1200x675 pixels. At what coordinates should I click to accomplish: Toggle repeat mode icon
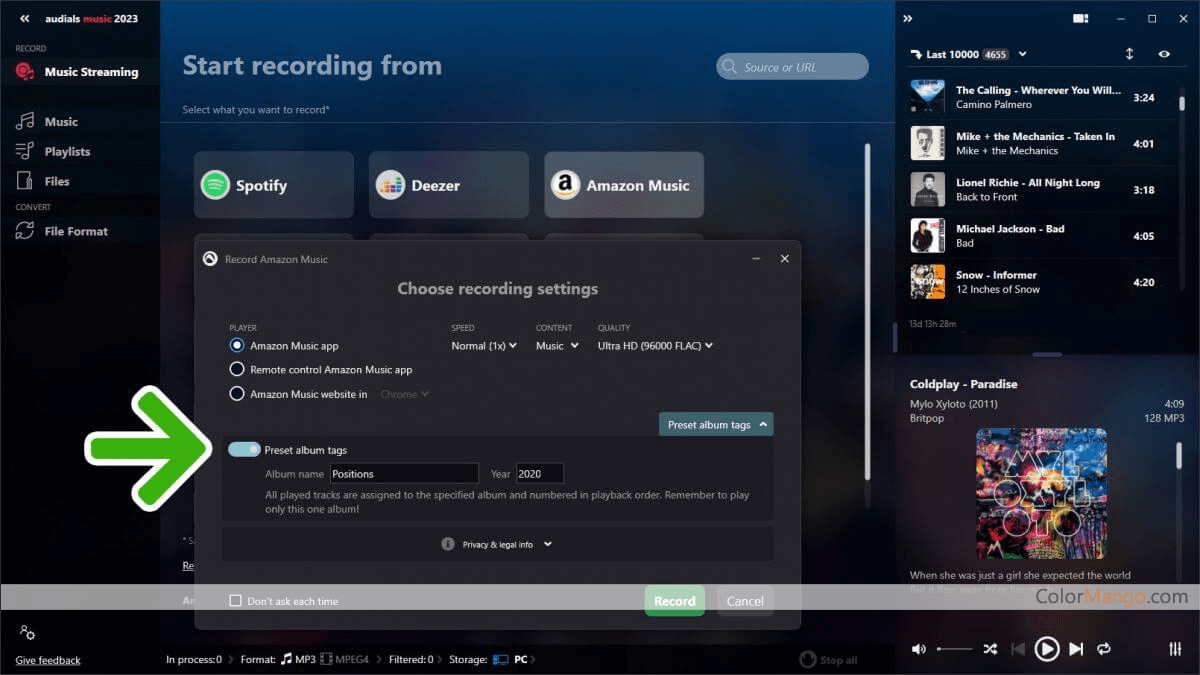1104,649
